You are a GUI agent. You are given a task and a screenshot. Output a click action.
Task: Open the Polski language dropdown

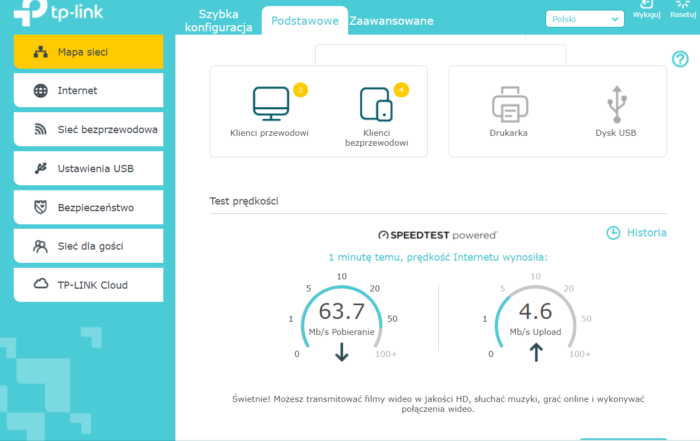click(x=585, y=18)
